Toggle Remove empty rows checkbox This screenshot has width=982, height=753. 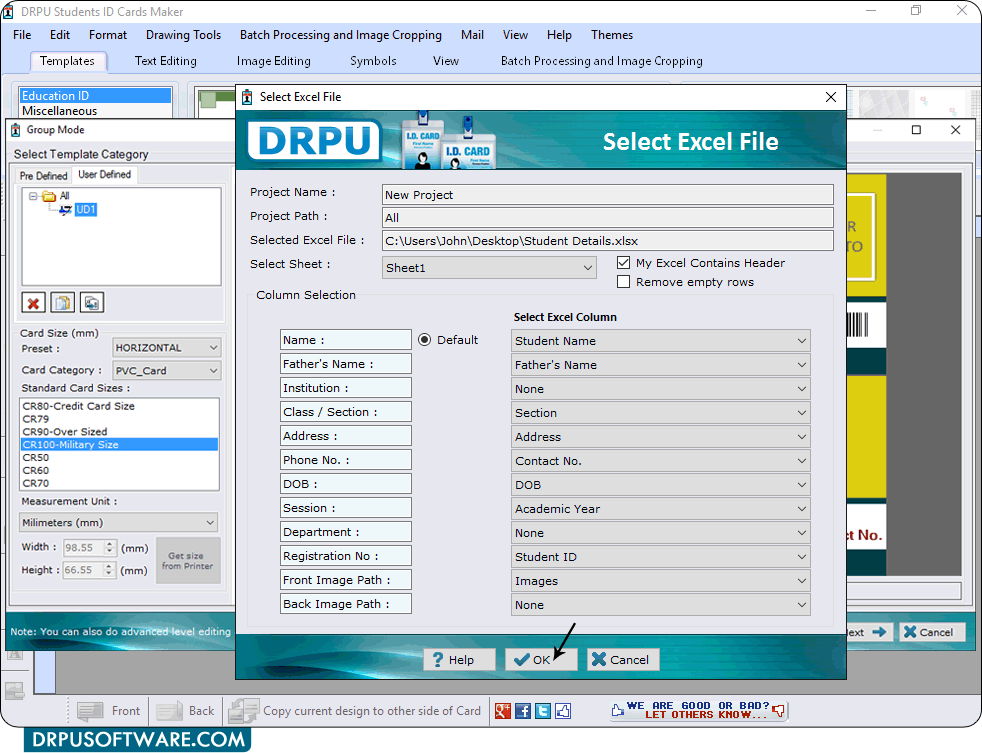(623, 282)
